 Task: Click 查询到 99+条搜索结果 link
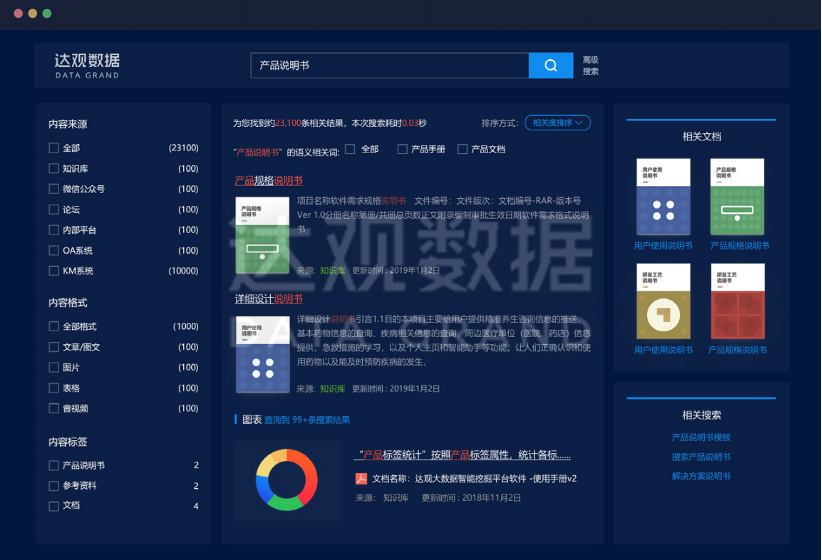click(x=307, y=420)
